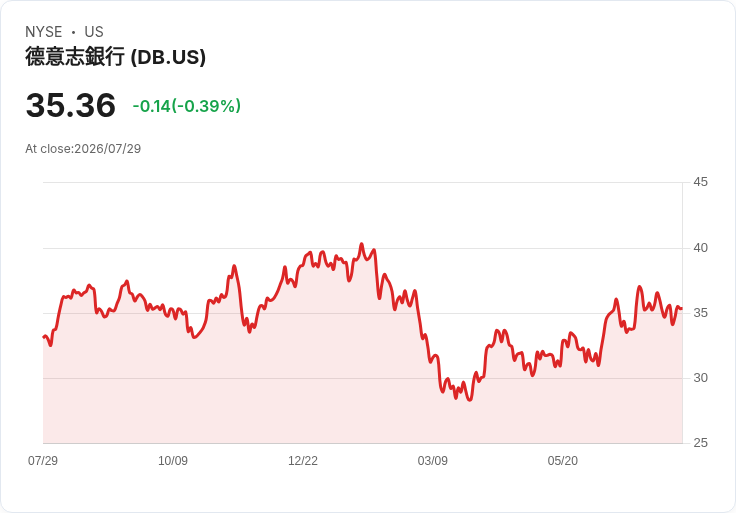736x513 pixels.
Task: Click the stock title 德意志銀行 (DB.US)
Action: [x=115, y=57]
